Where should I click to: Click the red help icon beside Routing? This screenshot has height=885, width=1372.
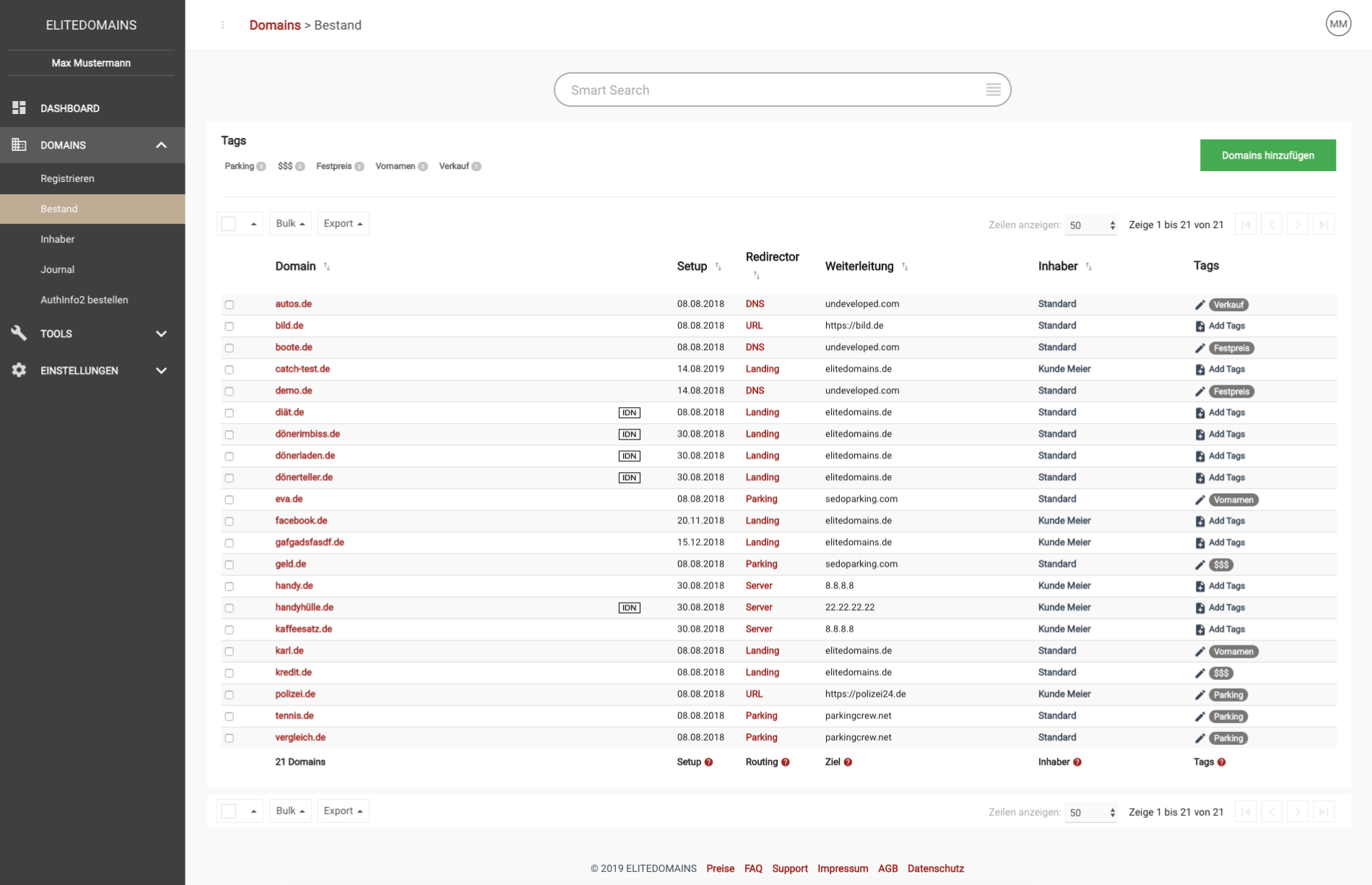pyautogui.click(x=785, y=762)
